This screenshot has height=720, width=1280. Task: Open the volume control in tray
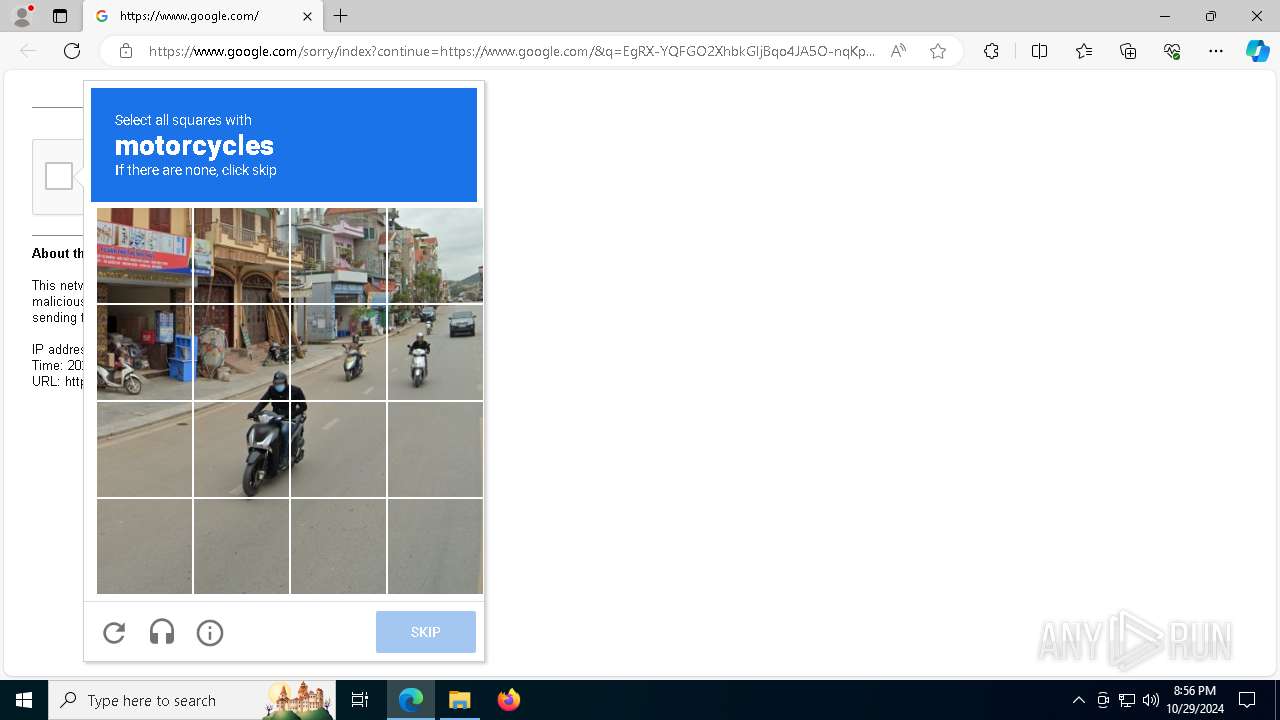click(x=1150, y=700)
